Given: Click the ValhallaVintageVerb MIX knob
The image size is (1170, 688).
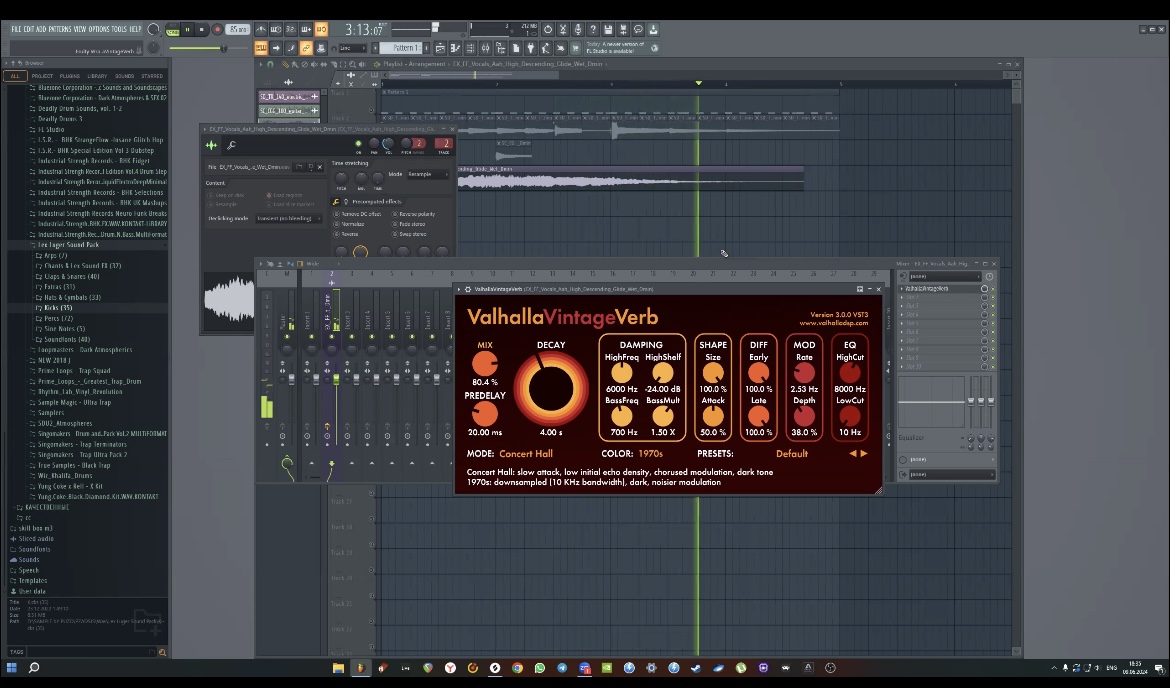Looking at the screenshot, I should (x=484, y=363).
